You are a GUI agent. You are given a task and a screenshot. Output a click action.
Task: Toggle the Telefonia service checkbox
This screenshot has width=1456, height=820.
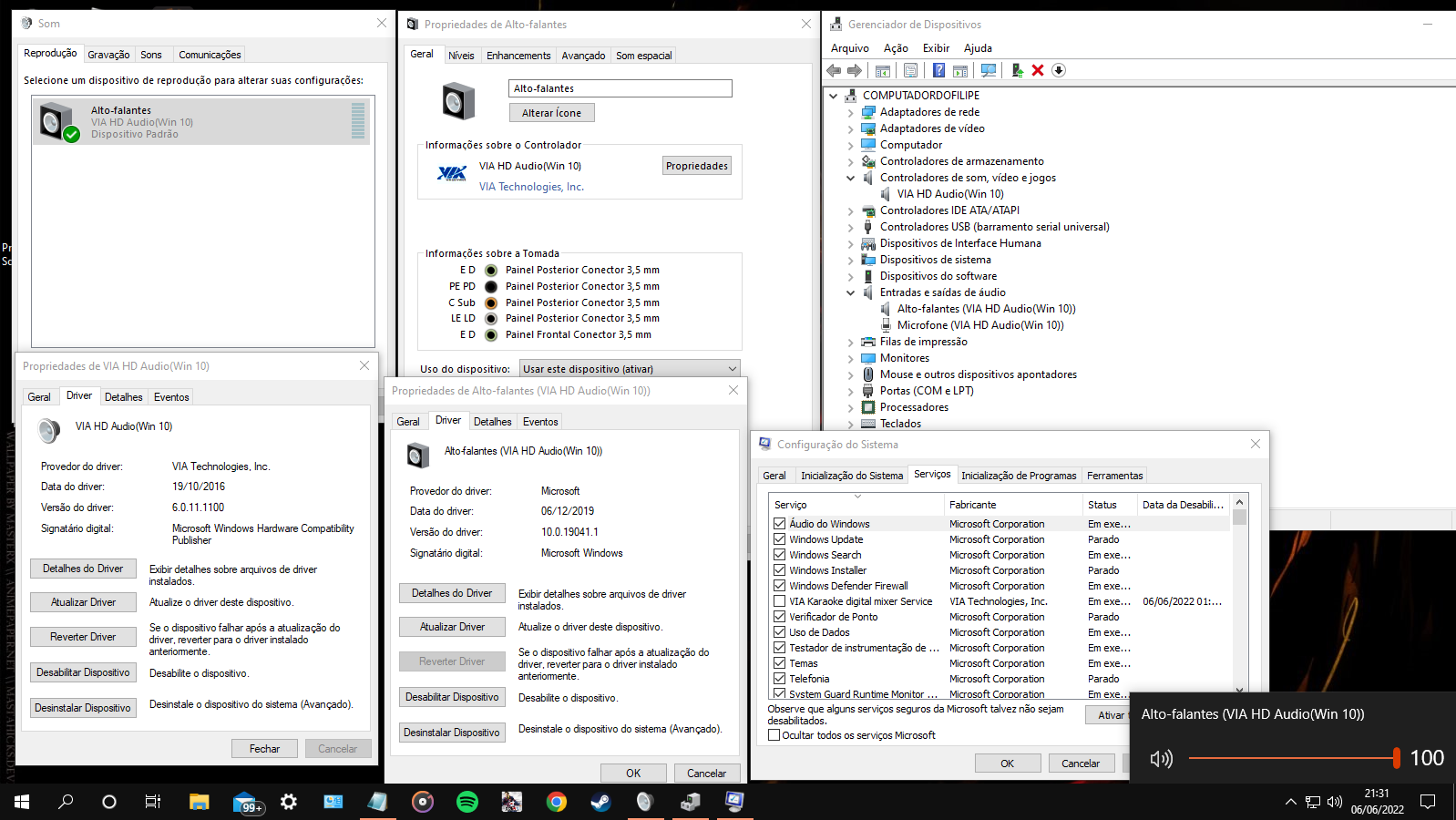(x=779, y=679)
